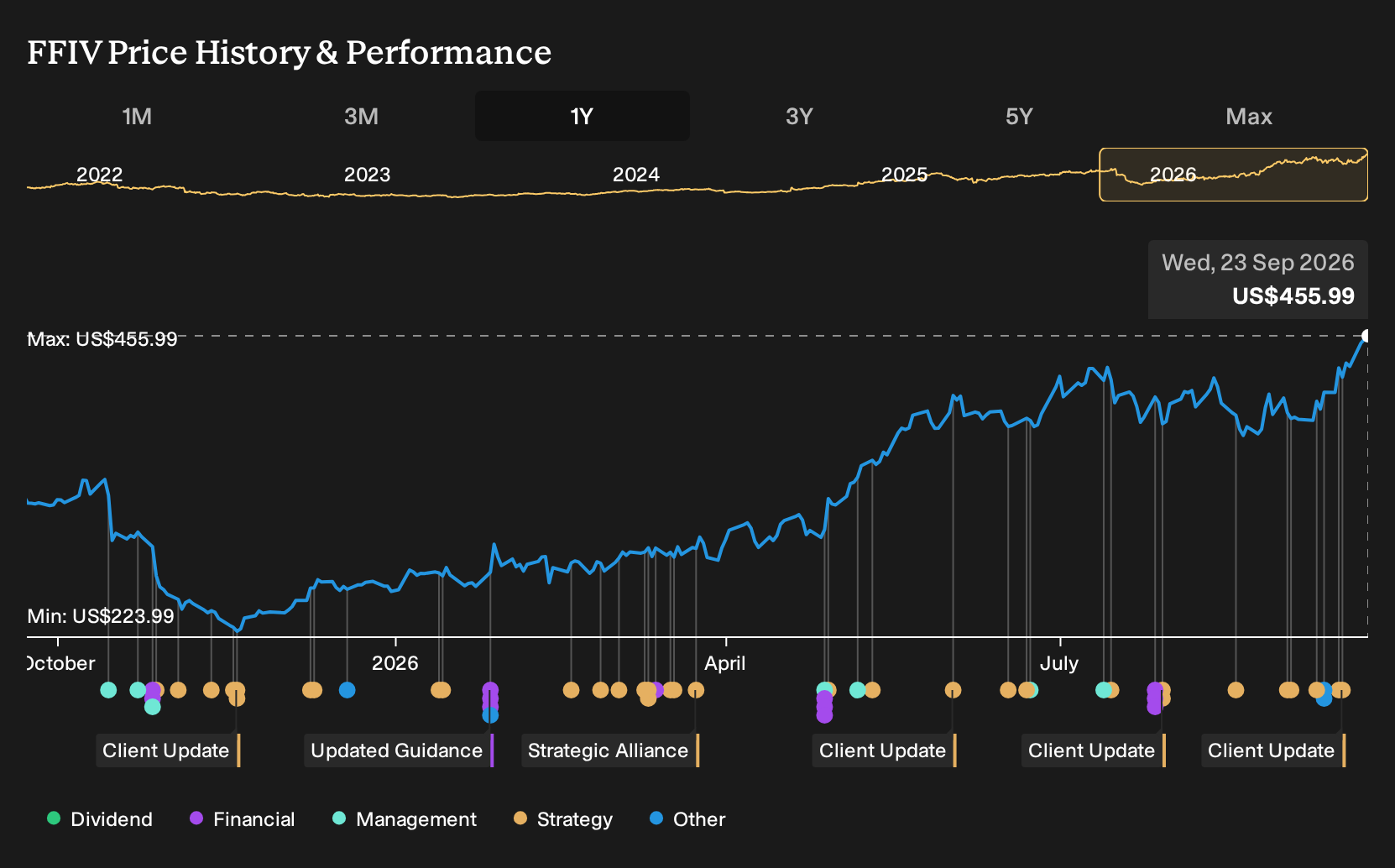This screenshot has width=1395, height=868.
Task: Click the Min: US$223.99 label
Action: [101, 616]
